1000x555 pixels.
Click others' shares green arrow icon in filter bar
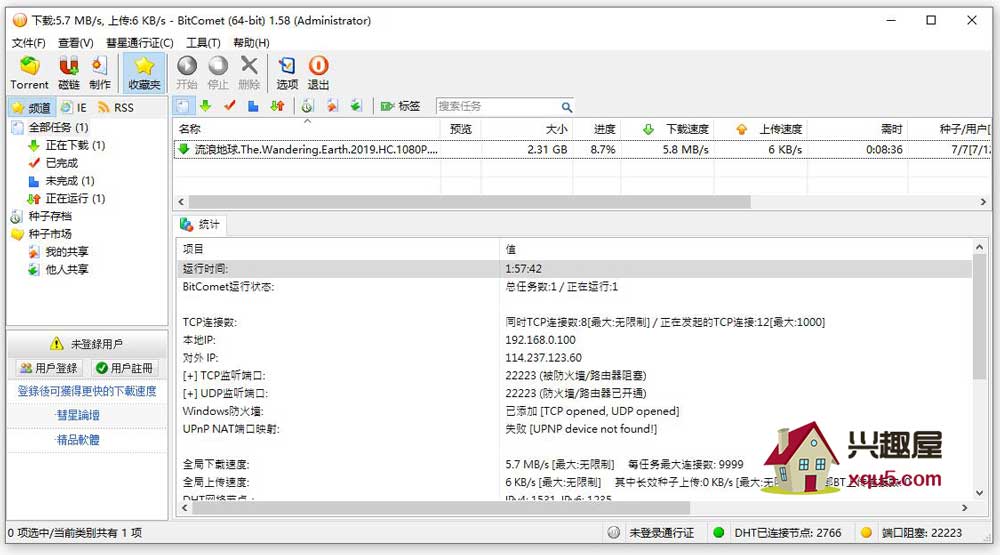pos(356,106)
